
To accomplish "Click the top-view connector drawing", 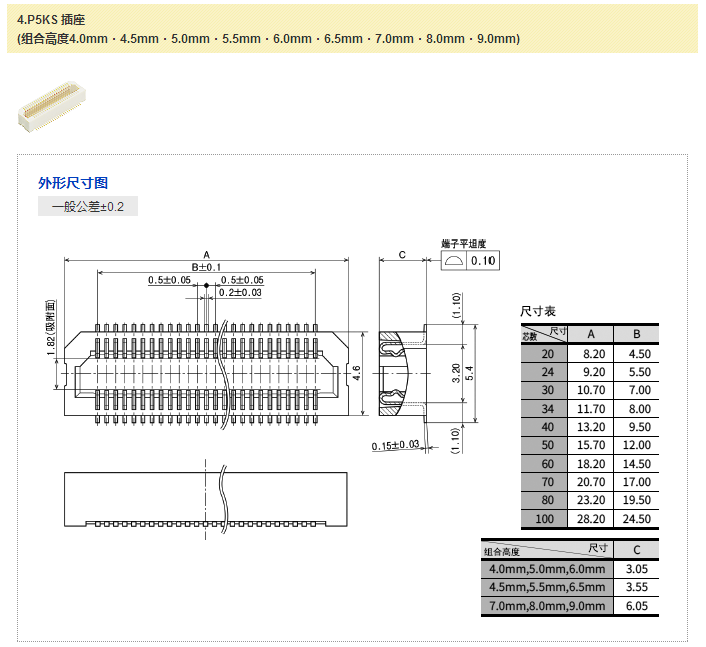I will pos(206,373).
